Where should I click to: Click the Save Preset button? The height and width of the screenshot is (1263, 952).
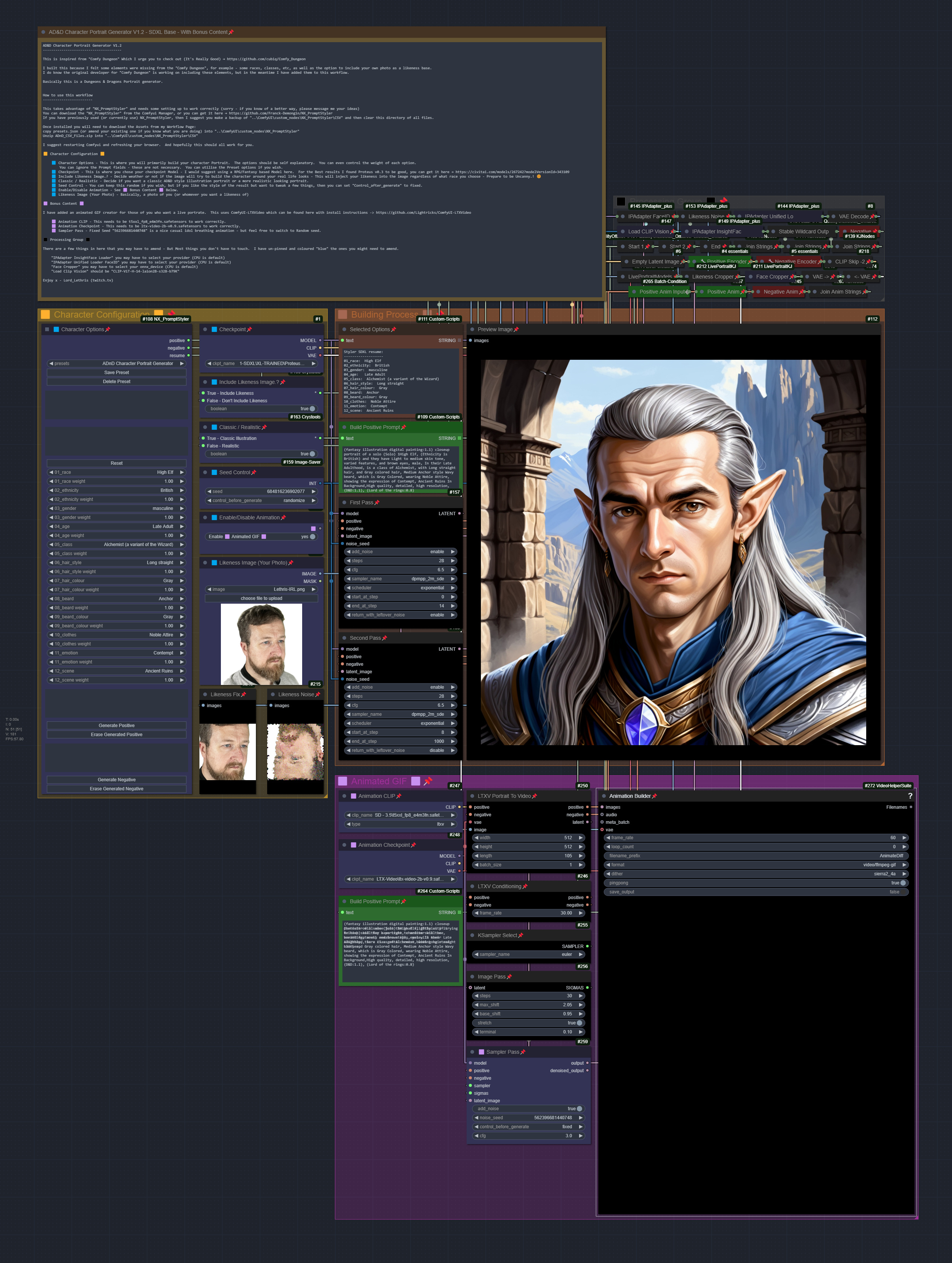pyautogui.click(x=116, y=372)
